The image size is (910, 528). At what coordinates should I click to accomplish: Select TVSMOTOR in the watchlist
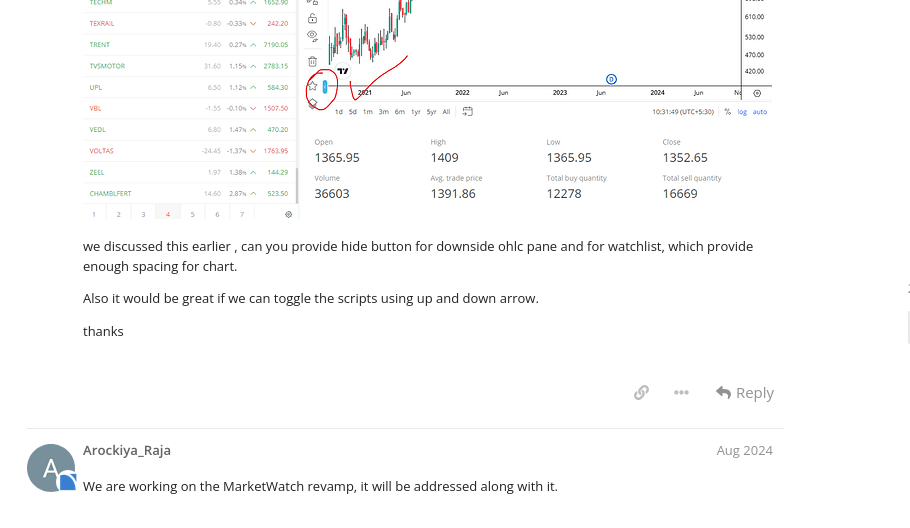[108, 66]
